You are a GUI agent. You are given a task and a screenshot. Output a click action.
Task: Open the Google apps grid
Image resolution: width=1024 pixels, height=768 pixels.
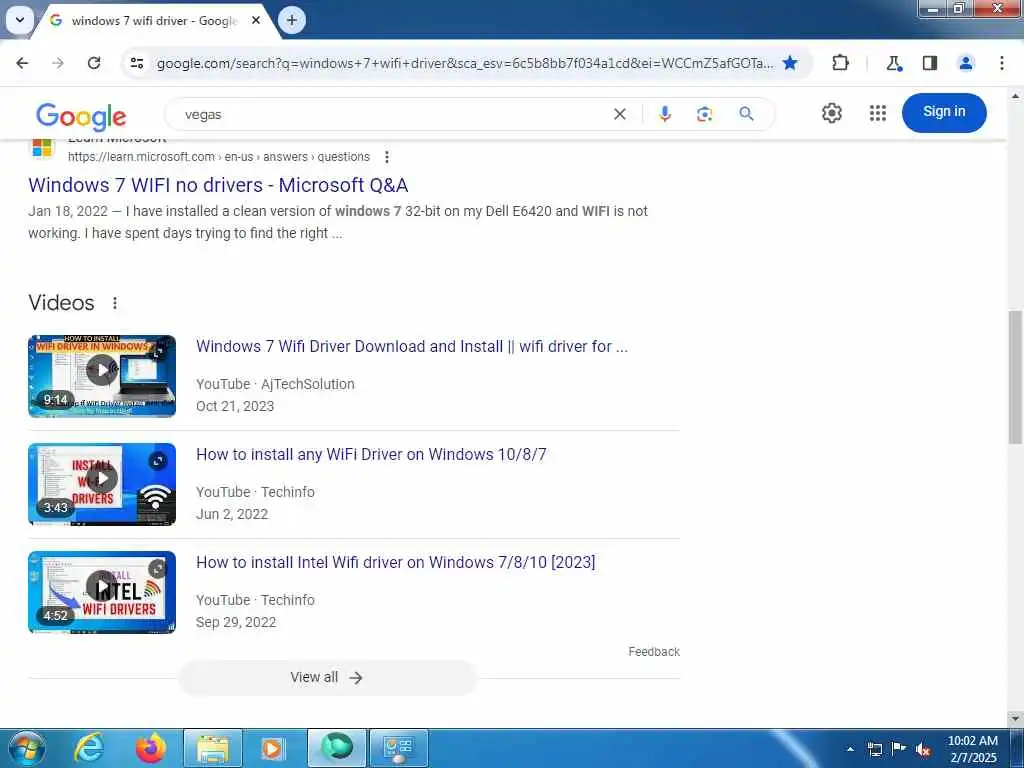[878, 113]
